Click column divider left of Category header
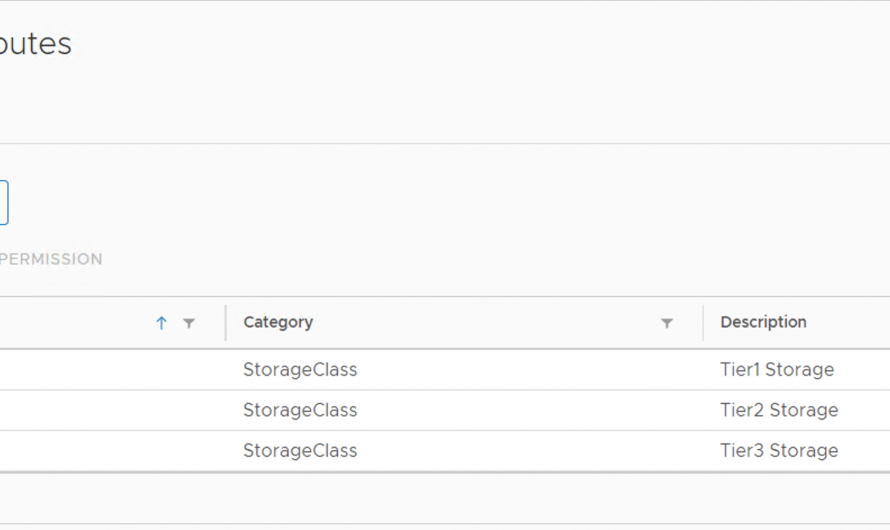 pyautogui.click(x=226, y=323)
